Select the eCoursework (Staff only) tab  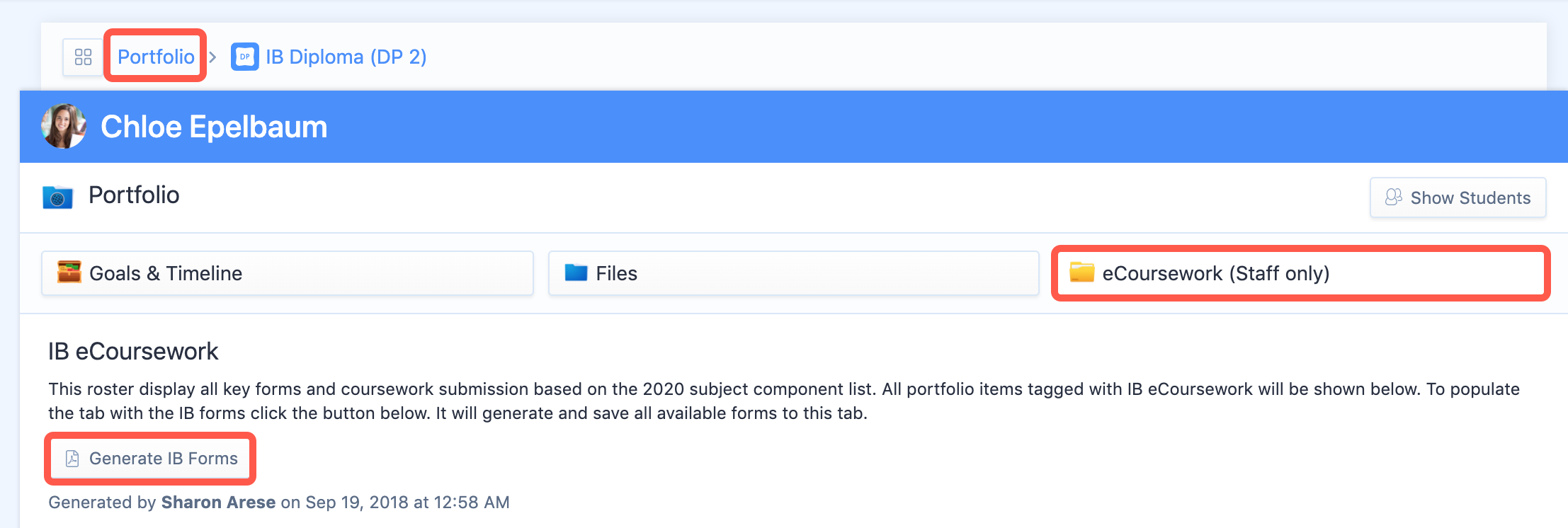[1300, 273]
